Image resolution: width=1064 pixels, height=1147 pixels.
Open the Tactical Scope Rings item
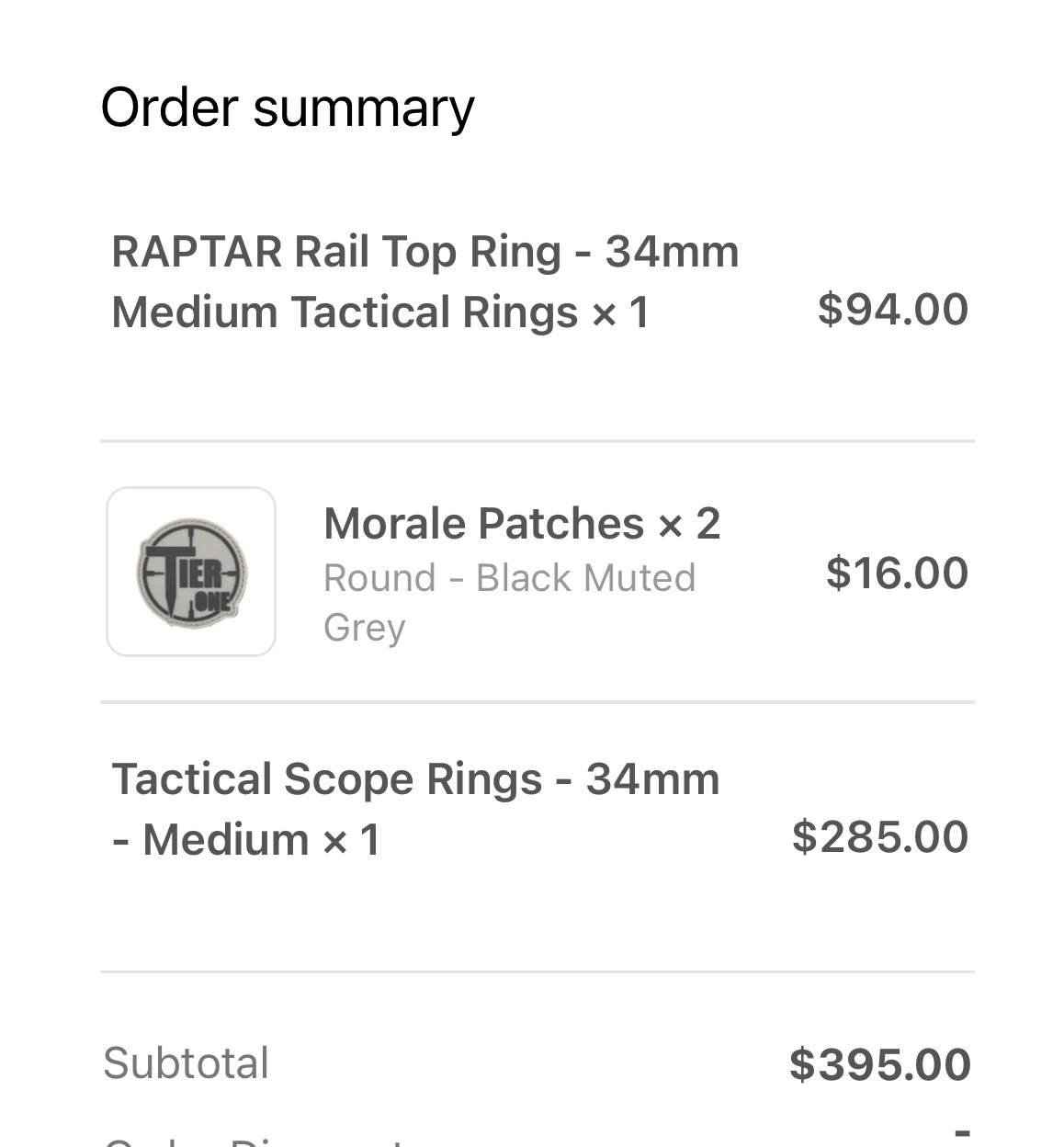pyautogui.click(x=415, y=779)
